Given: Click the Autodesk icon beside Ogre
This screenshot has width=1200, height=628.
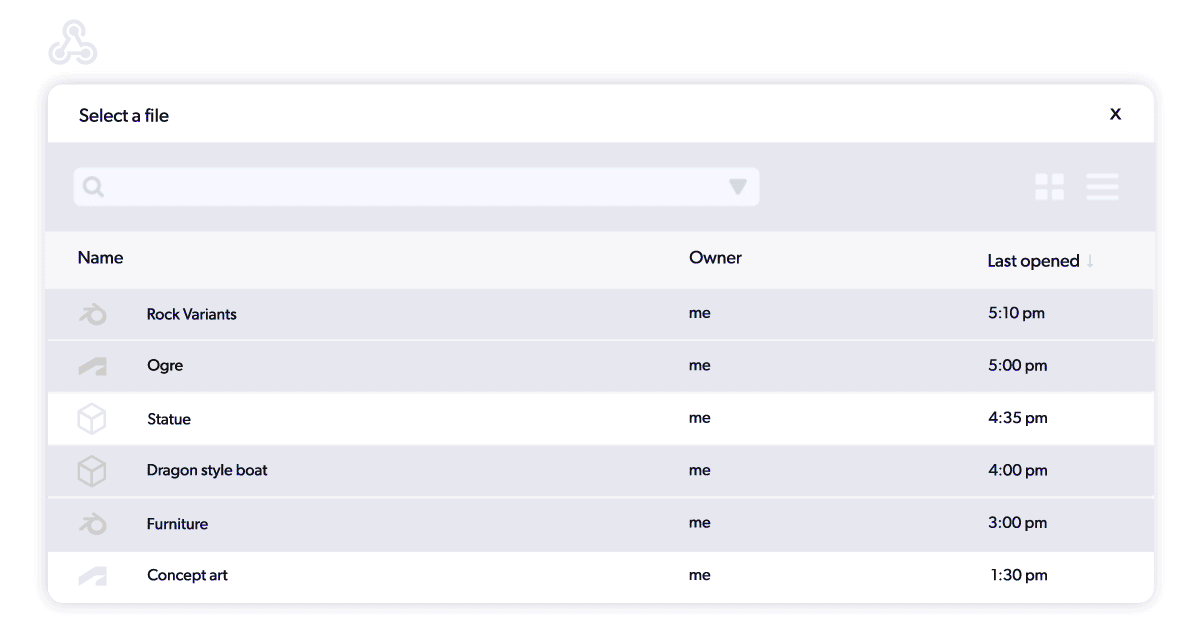Looking at the screenshot, I should pyautogui.click(x=92, y=367).
